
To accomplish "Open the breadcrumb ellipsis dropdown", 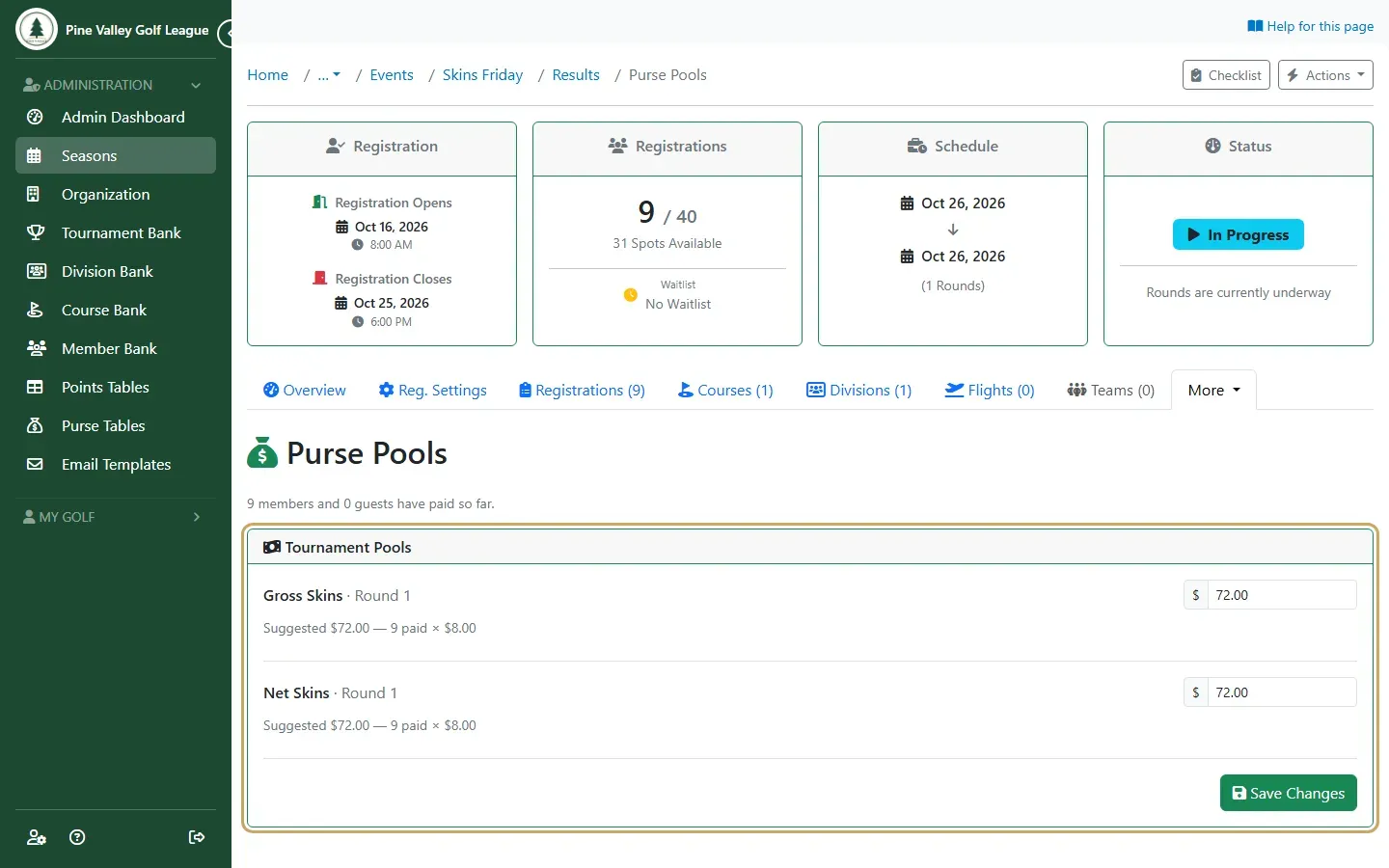I will click(x=329, y=75).
